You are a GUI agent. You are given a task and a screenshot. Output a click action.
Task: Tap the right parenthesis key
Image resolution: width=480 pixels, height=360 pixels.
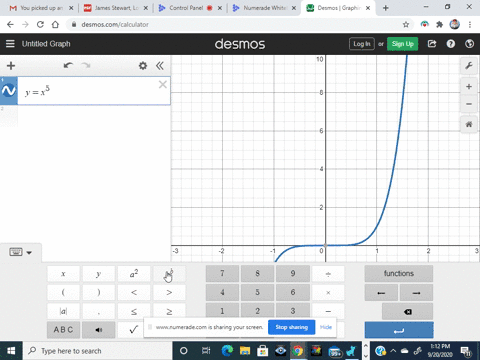pos(98,292)
